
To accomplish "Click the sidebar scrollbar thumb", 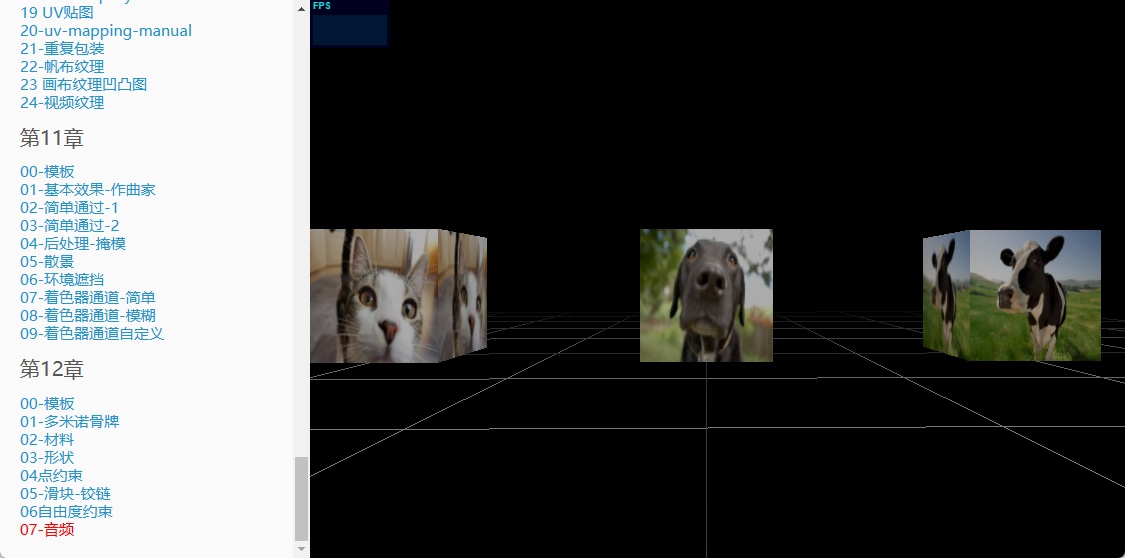I will 301,498.
